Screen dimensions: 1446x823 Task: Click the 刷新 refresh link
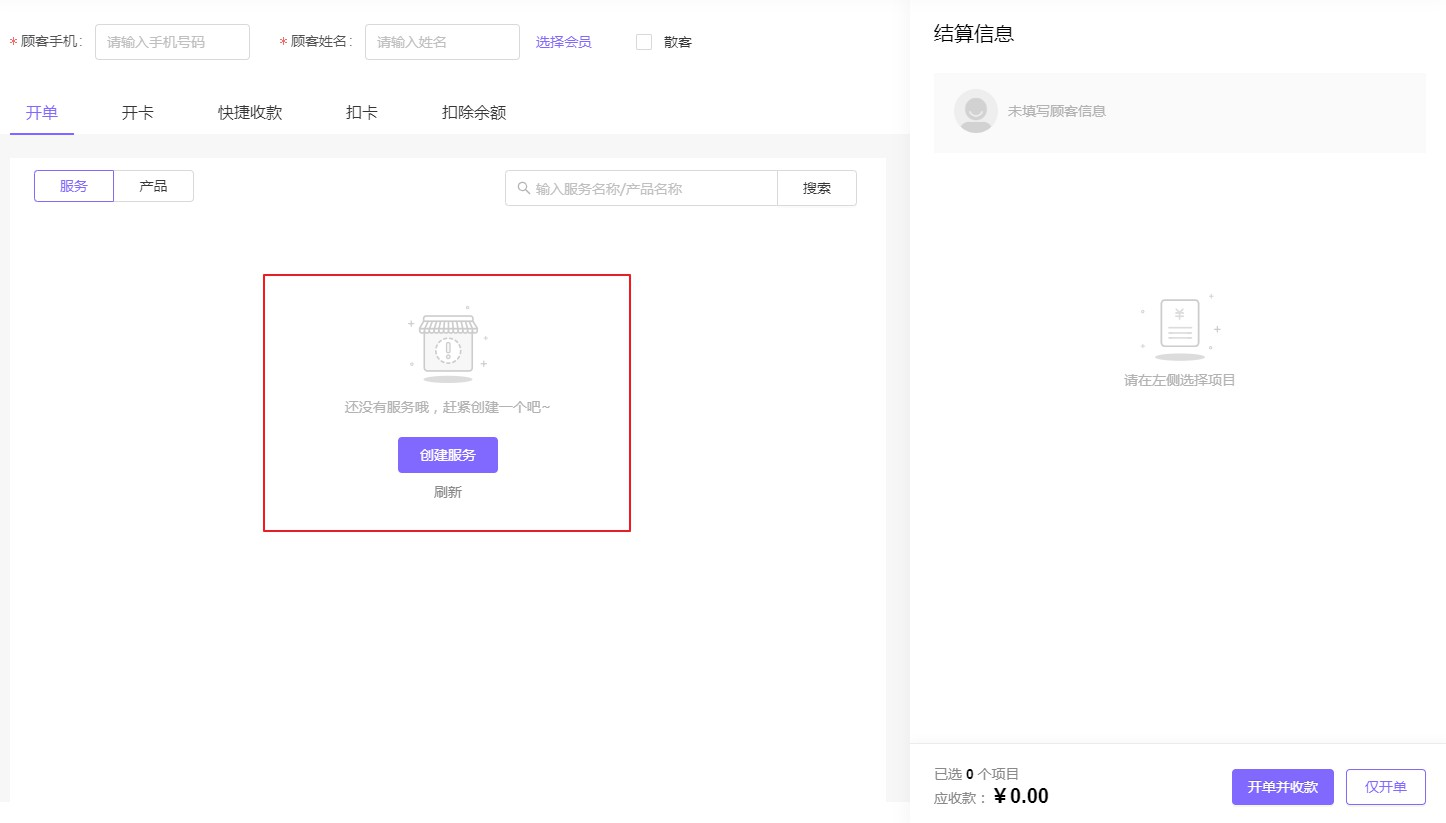pyautogui.click(x=448, y=492)
